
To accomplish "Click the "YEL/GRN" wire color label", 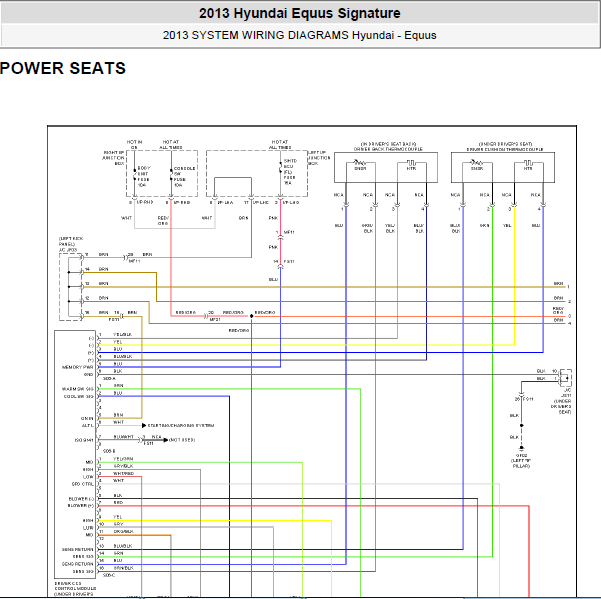I will (123, 459).
